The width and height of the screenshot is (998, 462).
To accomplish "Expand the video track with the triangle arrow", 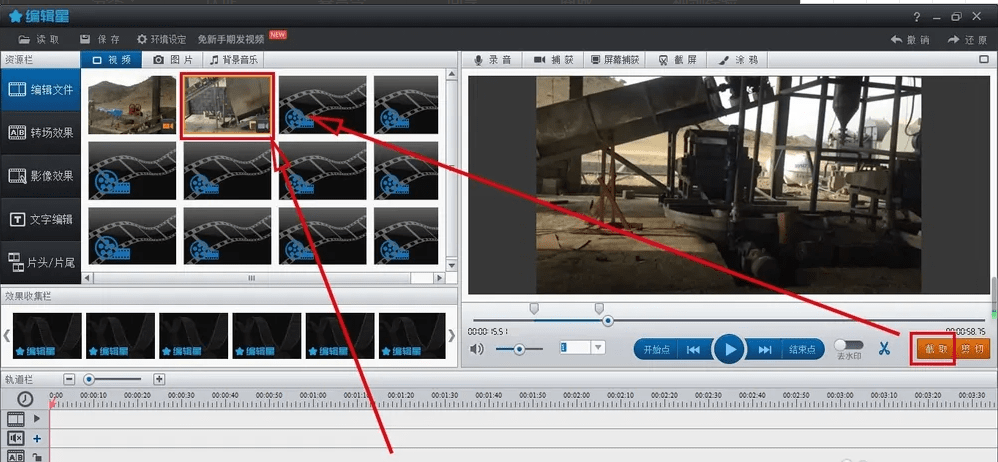I will click(37, 418).
